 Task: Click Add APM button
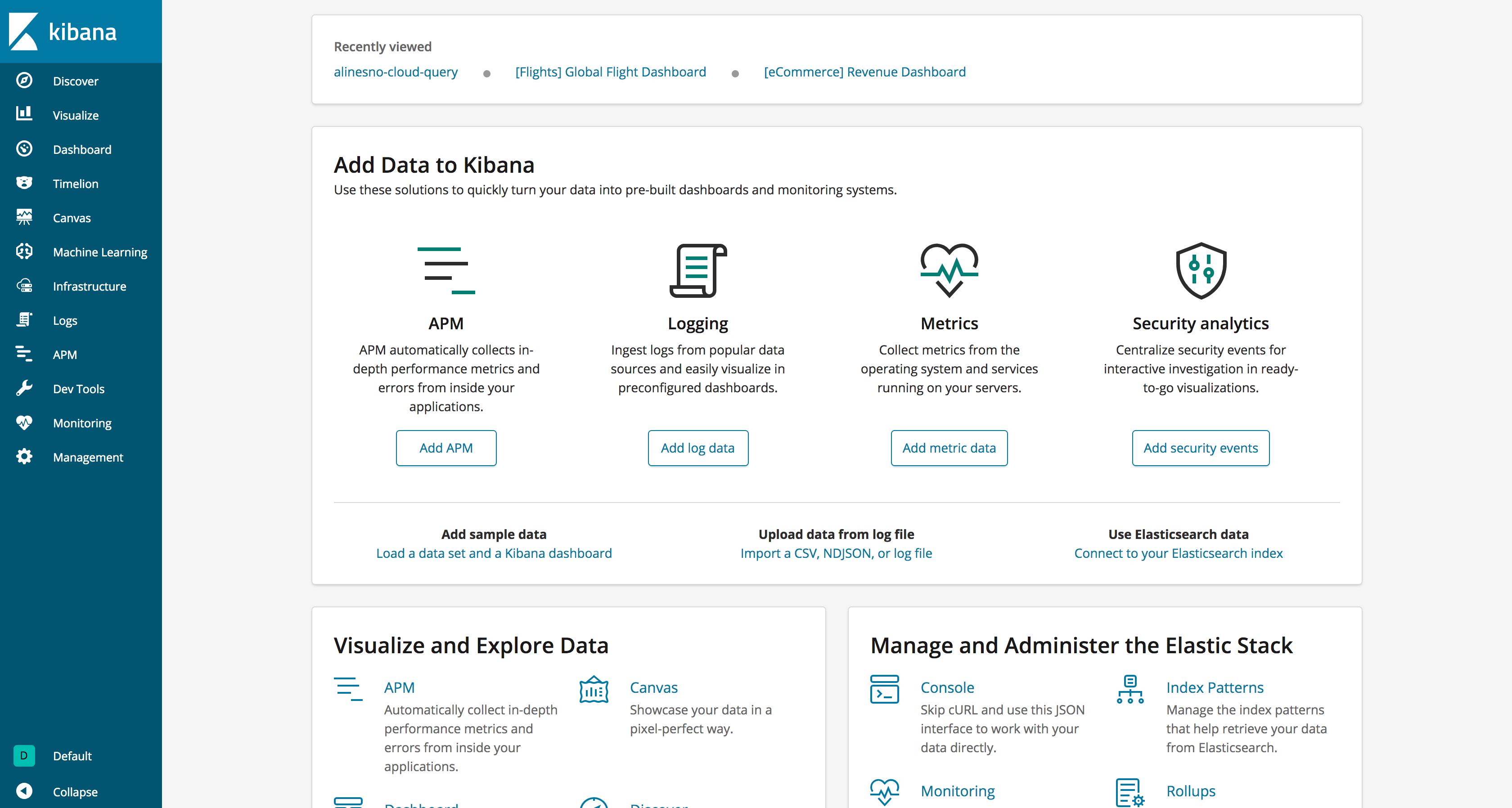[446, 447]
